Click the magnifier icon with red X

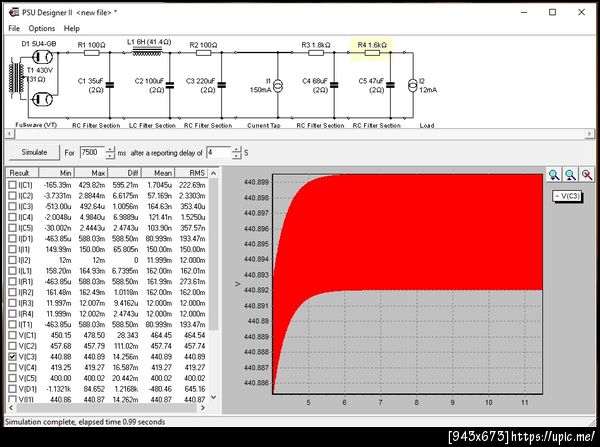[x=587, y=175]
